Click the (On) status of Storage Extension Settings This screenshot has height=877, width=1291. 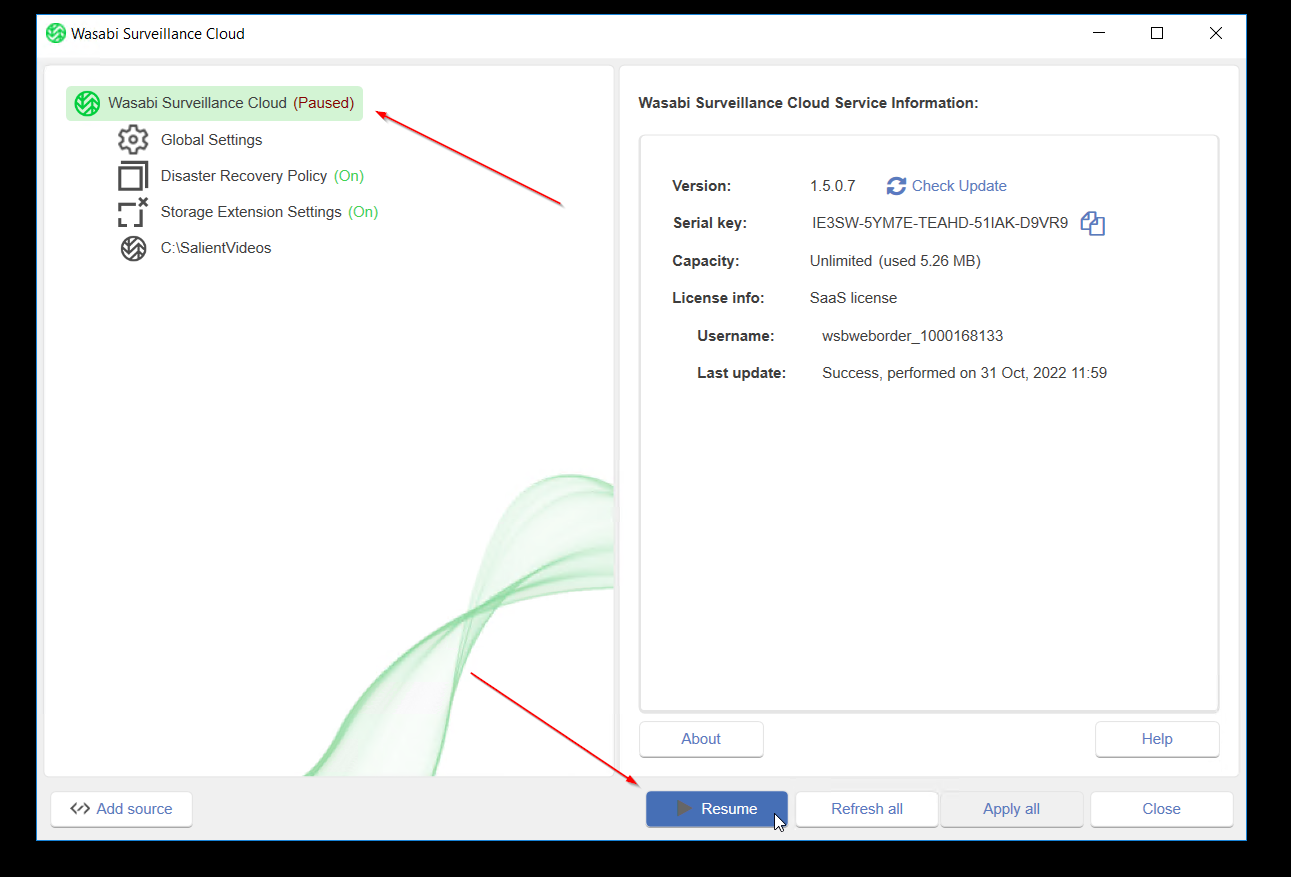[x=363, y=212]
